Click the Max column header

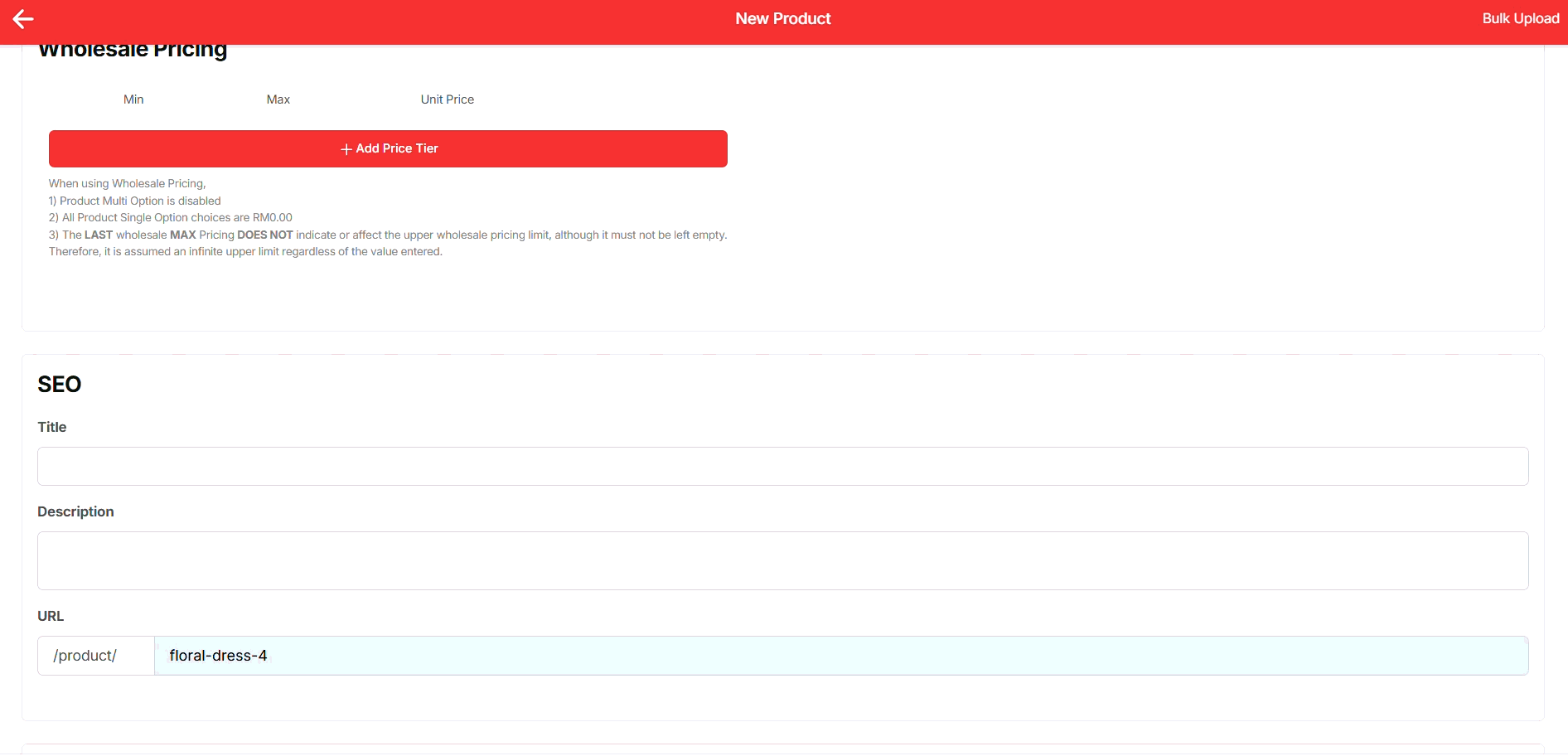point(278,99)
